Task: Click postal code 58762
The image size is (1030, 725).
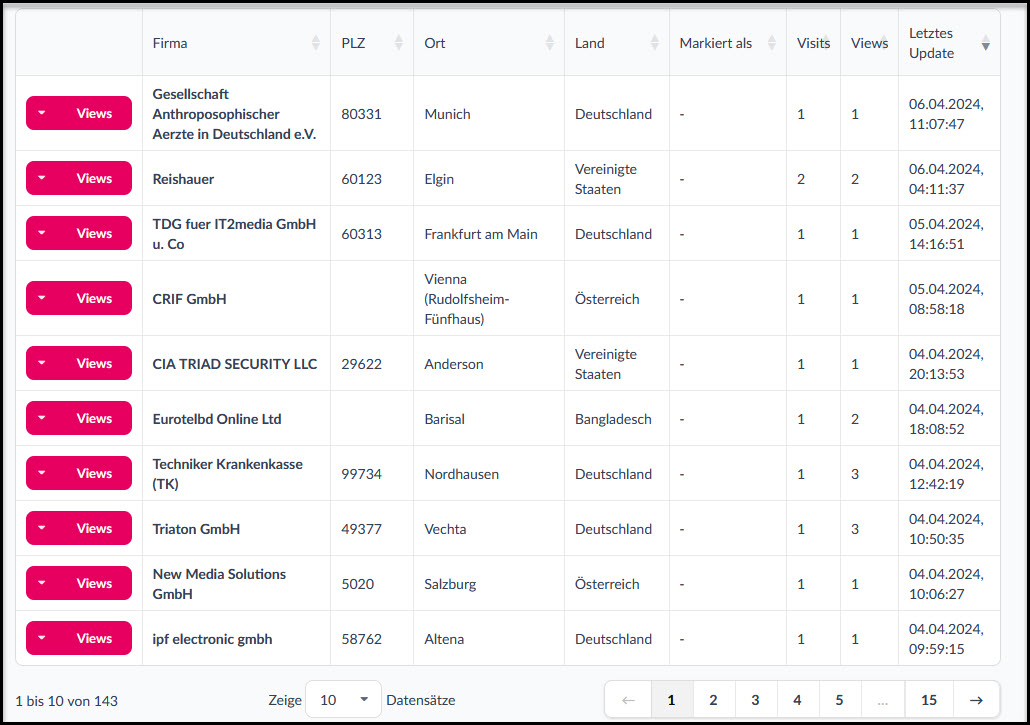Action: click(361, 639)
